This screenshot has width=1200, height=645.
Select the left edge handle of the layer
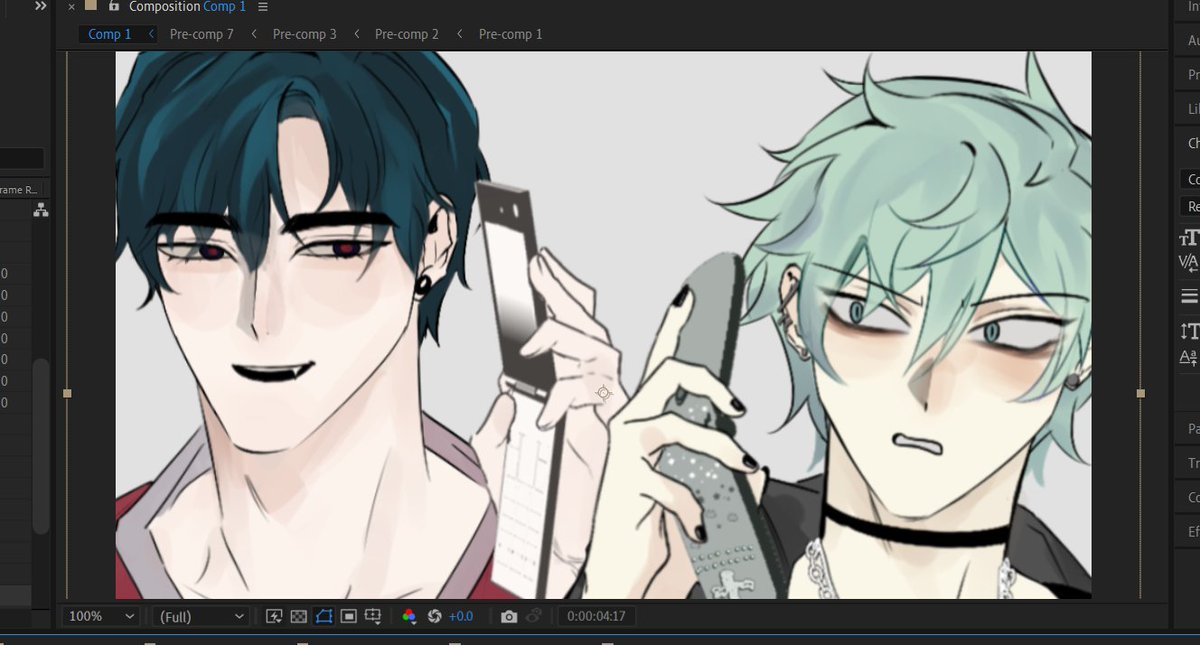pos(67,394)
